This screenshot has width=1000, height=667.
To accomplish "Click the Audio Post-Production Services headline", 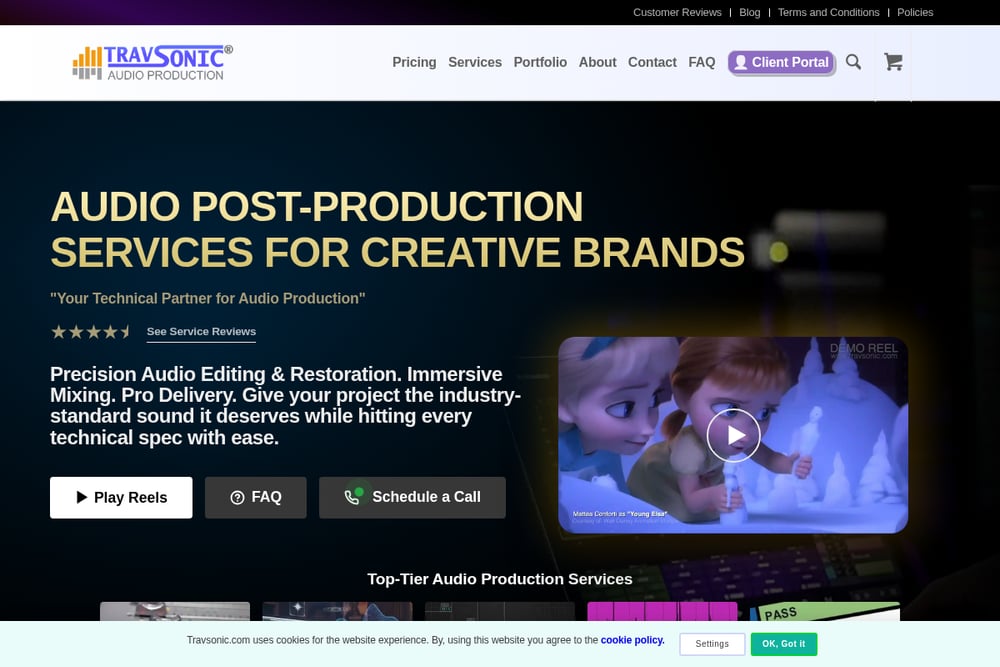I will tap(397, 230).
